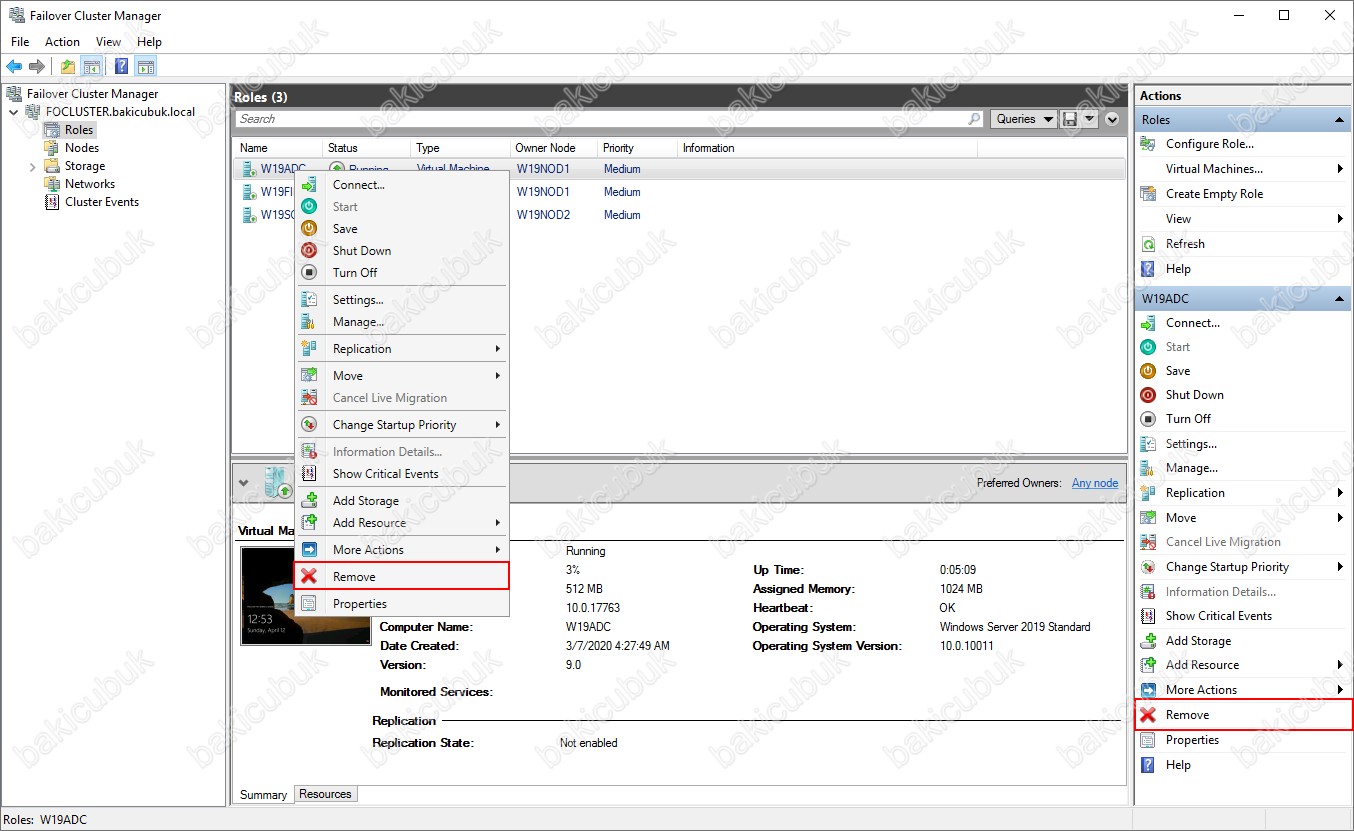Image resolution: width=1354 pixels, height=831 pixels.
Task: Open View submenu in Actions pane
Action: coord(1243,219)
